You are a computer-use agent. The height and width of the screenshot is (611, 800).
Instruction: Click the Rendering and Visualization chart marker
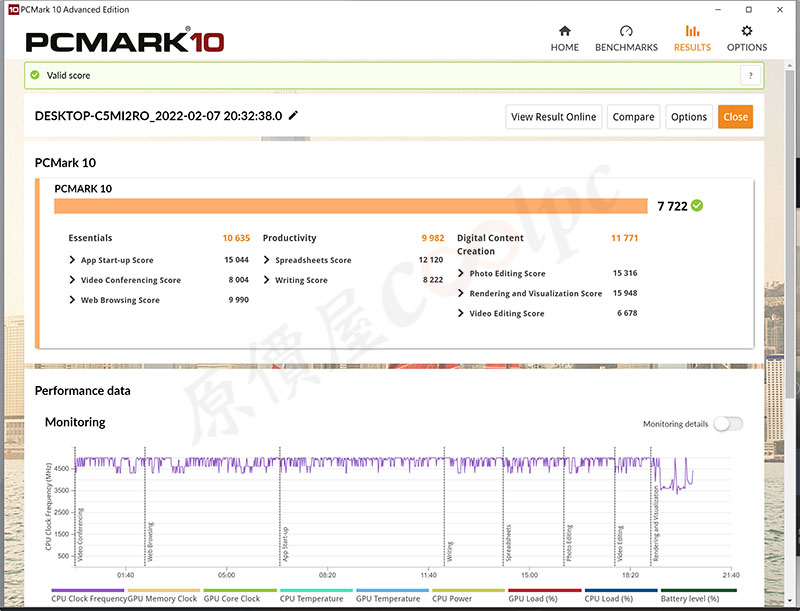point(656,523)
